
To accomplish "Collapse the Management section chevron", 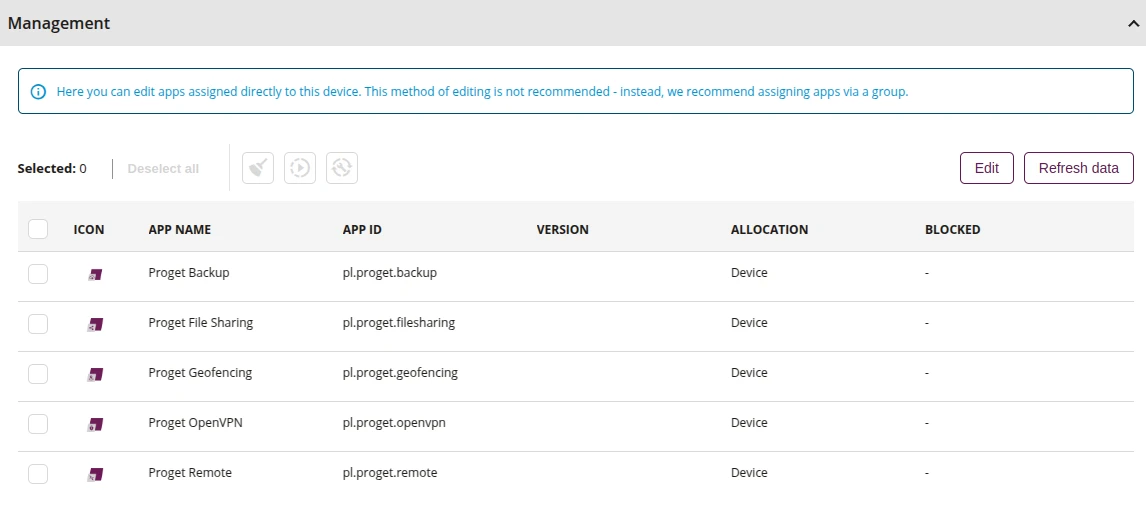I will coord(1134,23).
